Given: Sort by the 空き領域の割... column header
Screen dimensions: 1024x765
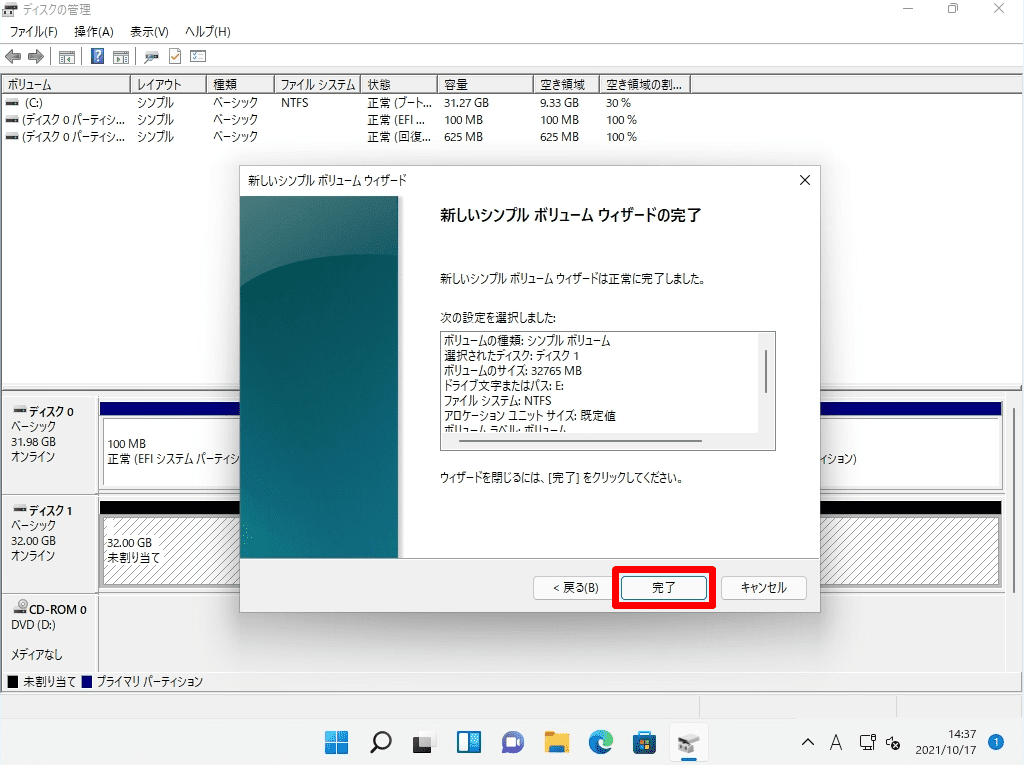Looking at the screenshot, I should pyautogui.click(x=645, y=84).
